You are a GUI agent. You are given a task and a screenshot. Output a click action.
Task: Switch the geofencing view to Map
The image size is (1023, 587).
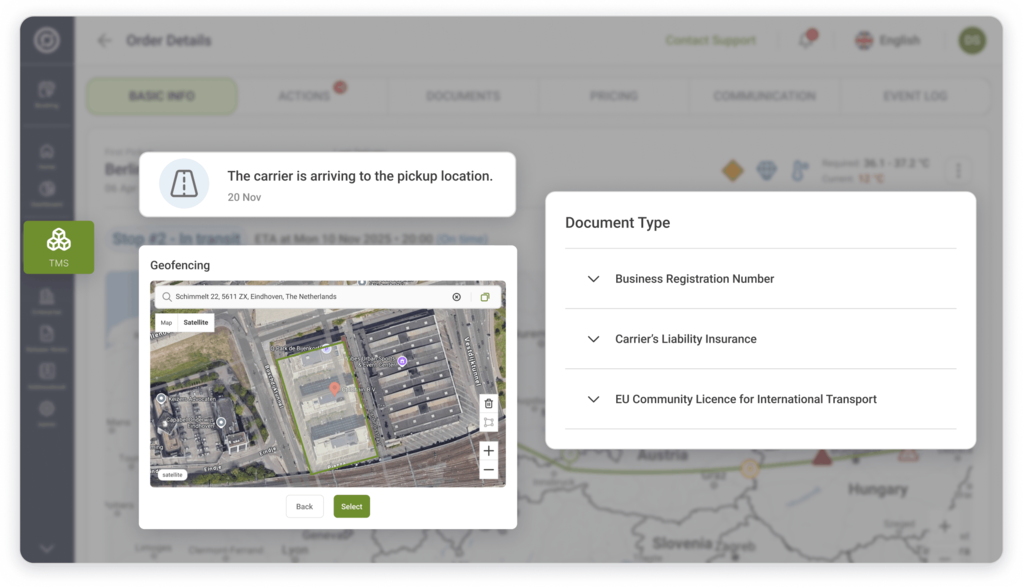coord(166,322)
